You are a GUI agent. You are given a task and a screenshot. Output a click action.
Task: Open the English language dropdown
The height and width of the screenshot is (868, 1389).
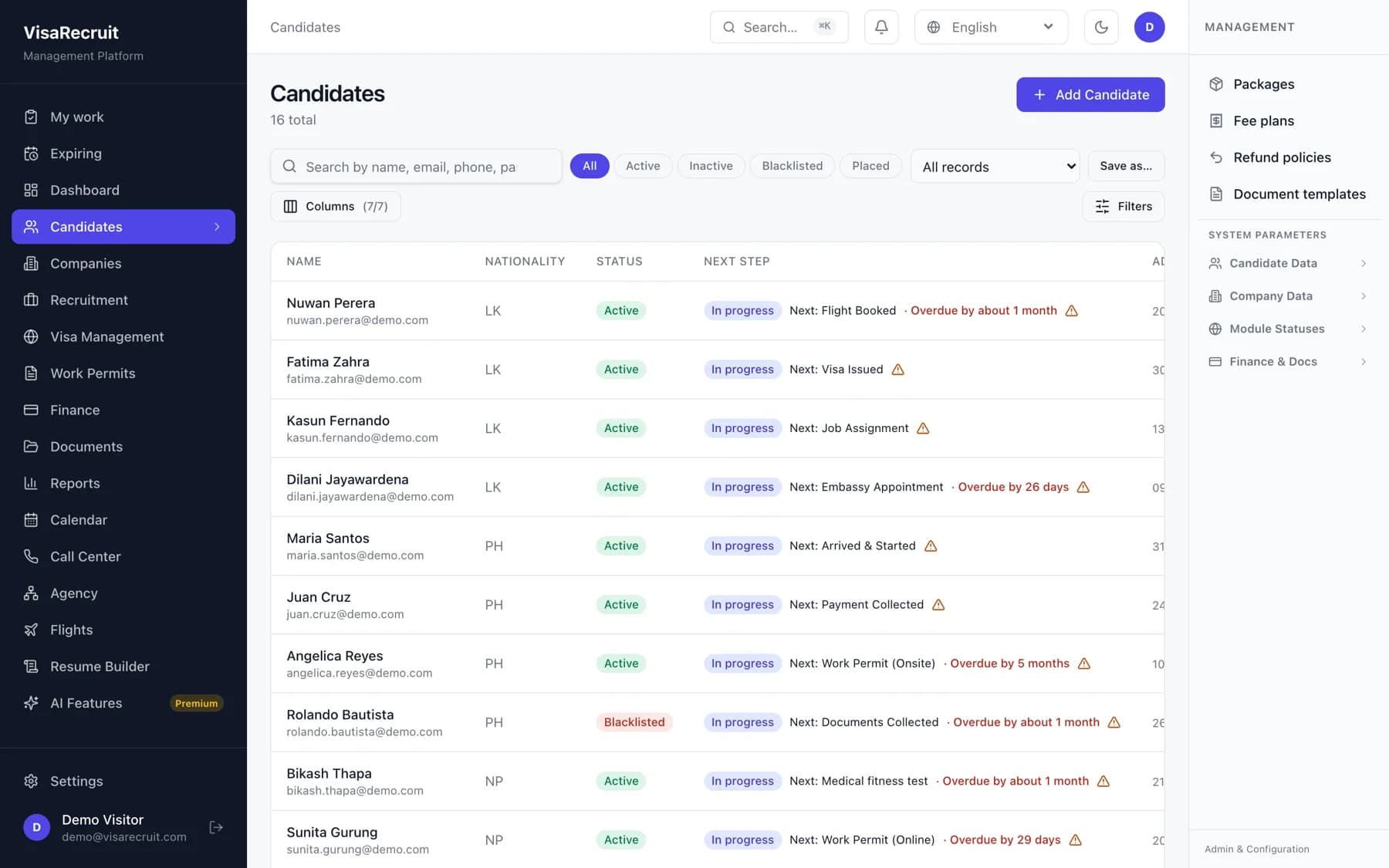991,27
